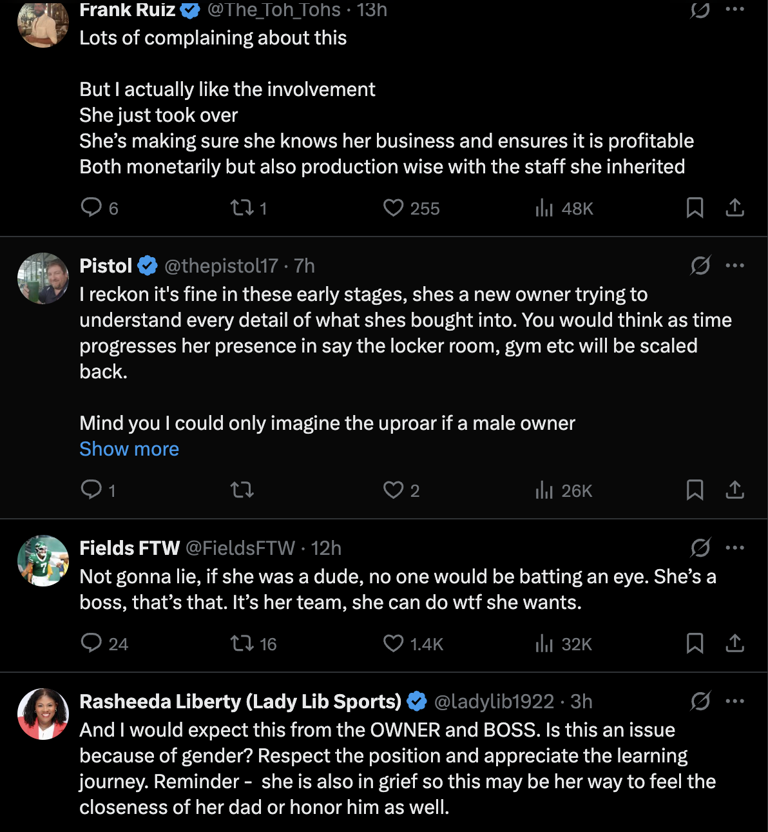Open Frank Ruiz's profile name
768x832 pixels.
click(x=123, y=10)
